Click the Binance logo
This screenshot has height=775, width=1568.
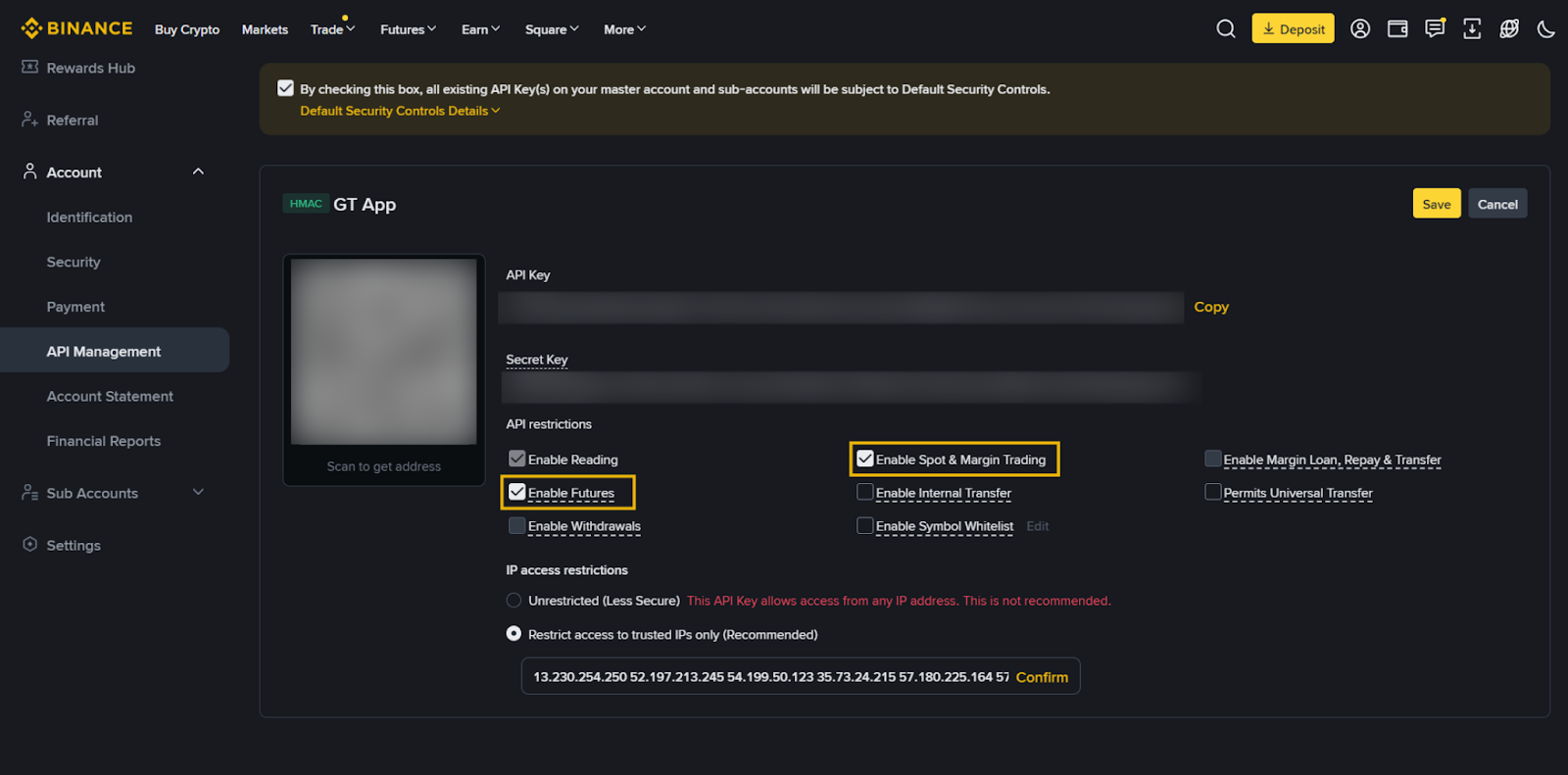[76, 28]
